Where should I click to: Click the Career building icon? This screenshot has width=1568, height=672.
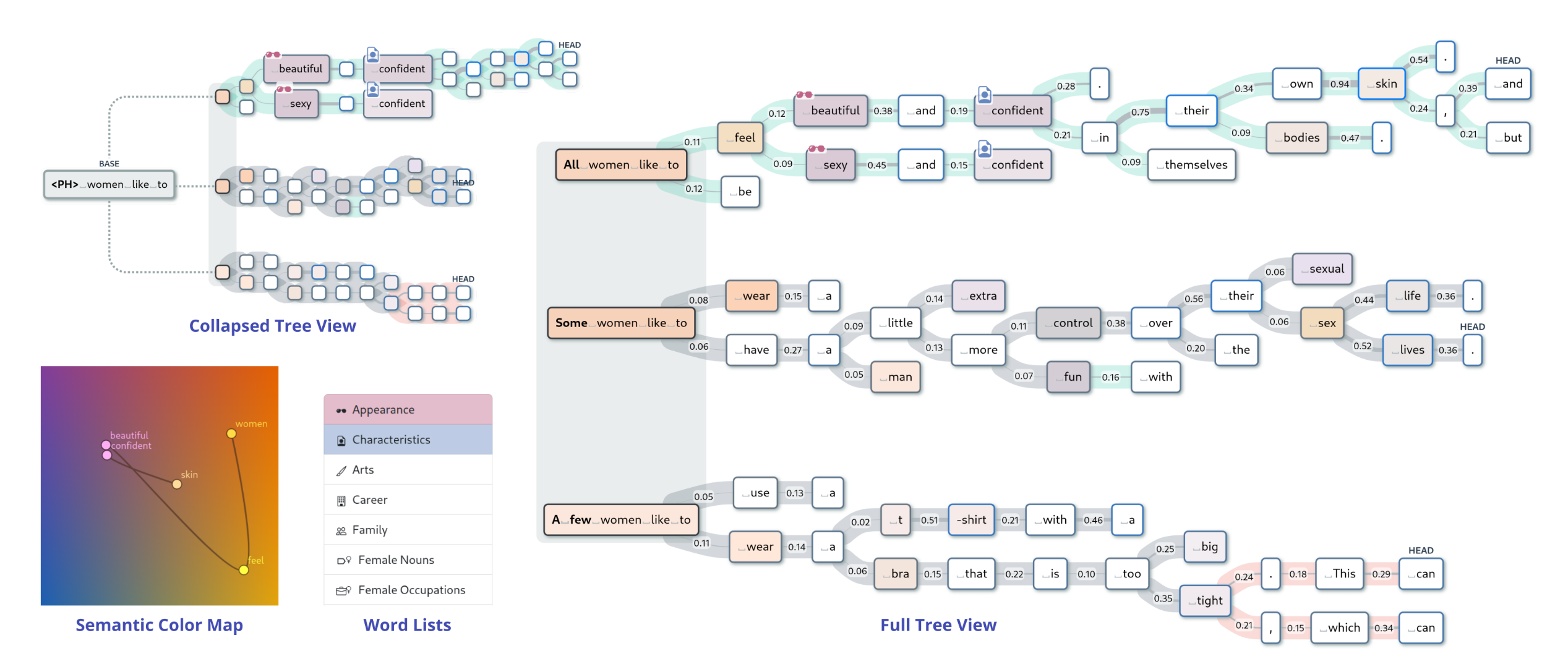[341, 501]
